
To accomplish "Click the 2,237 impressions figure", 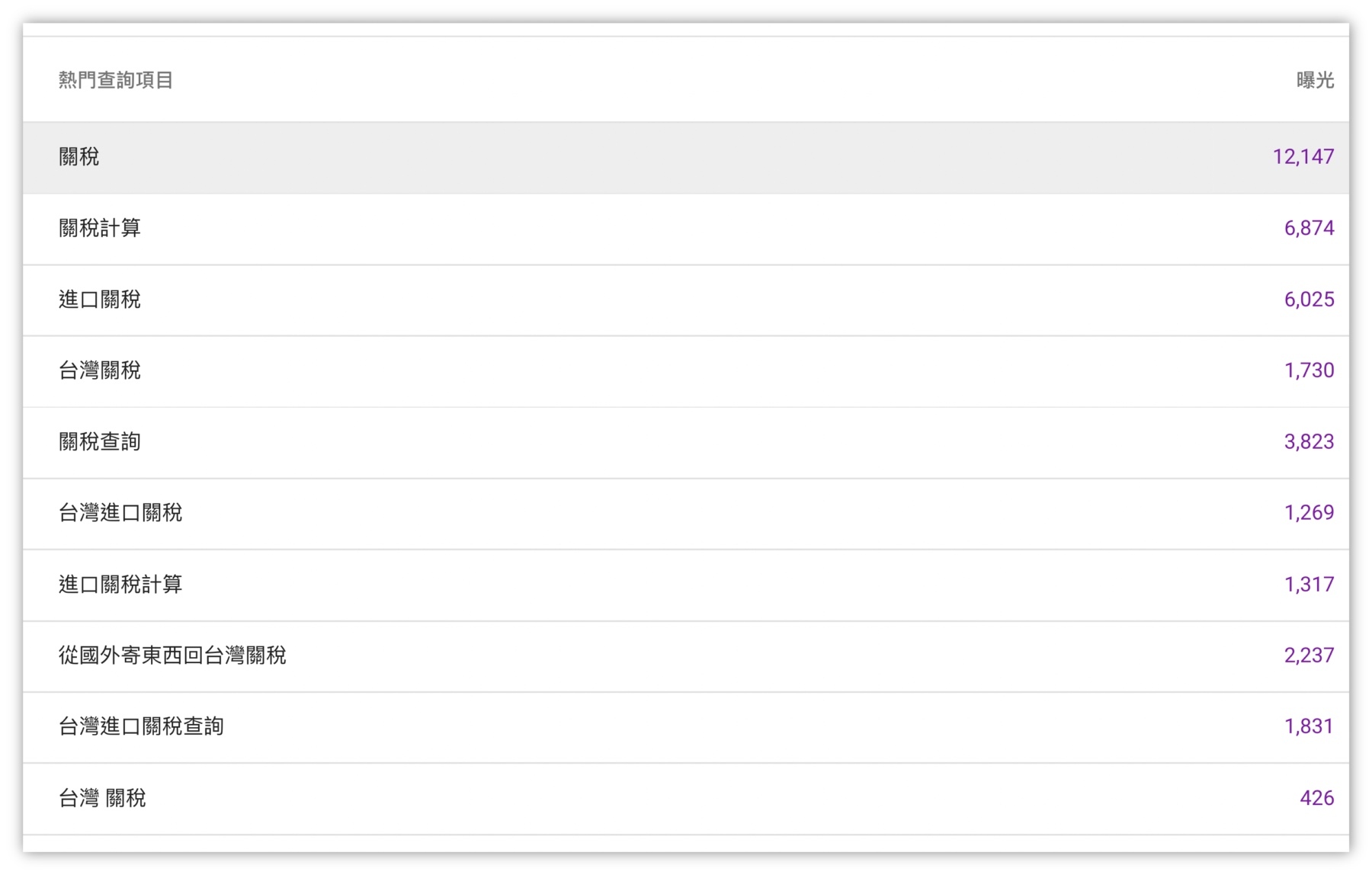I will coord(1309,655).
